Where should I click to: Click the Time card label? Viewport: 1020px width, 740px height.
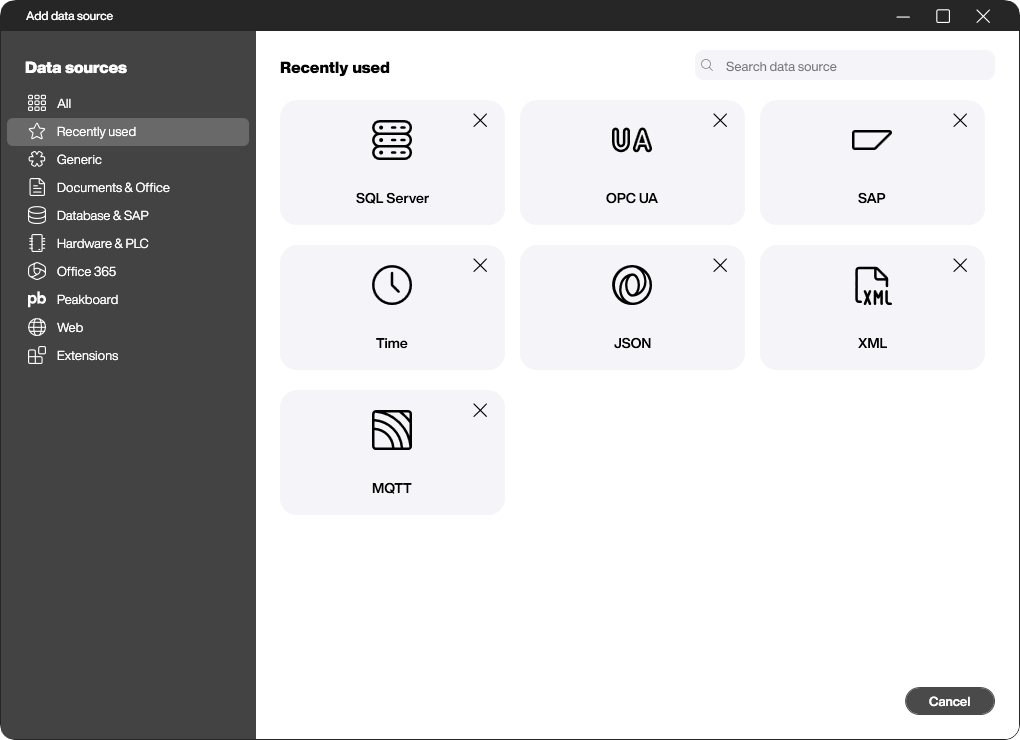[x=392, y=343]
